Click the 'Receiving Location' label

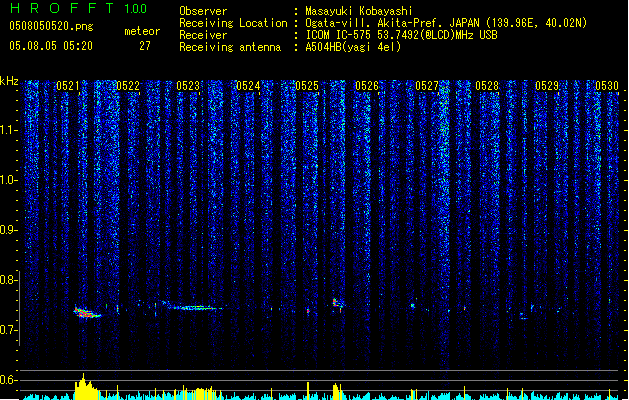click(233, 23)
